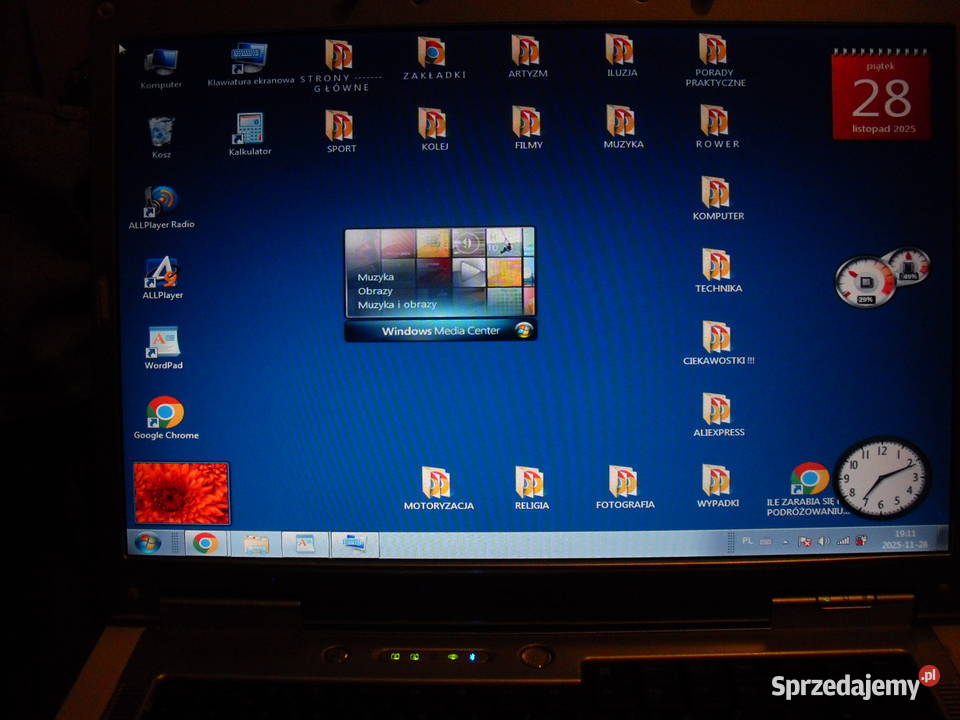Click Muzyka i obrazy in Media Center gadget
Image resolution: width=960 pixels, height=720 pixels.
coord(397,304)
